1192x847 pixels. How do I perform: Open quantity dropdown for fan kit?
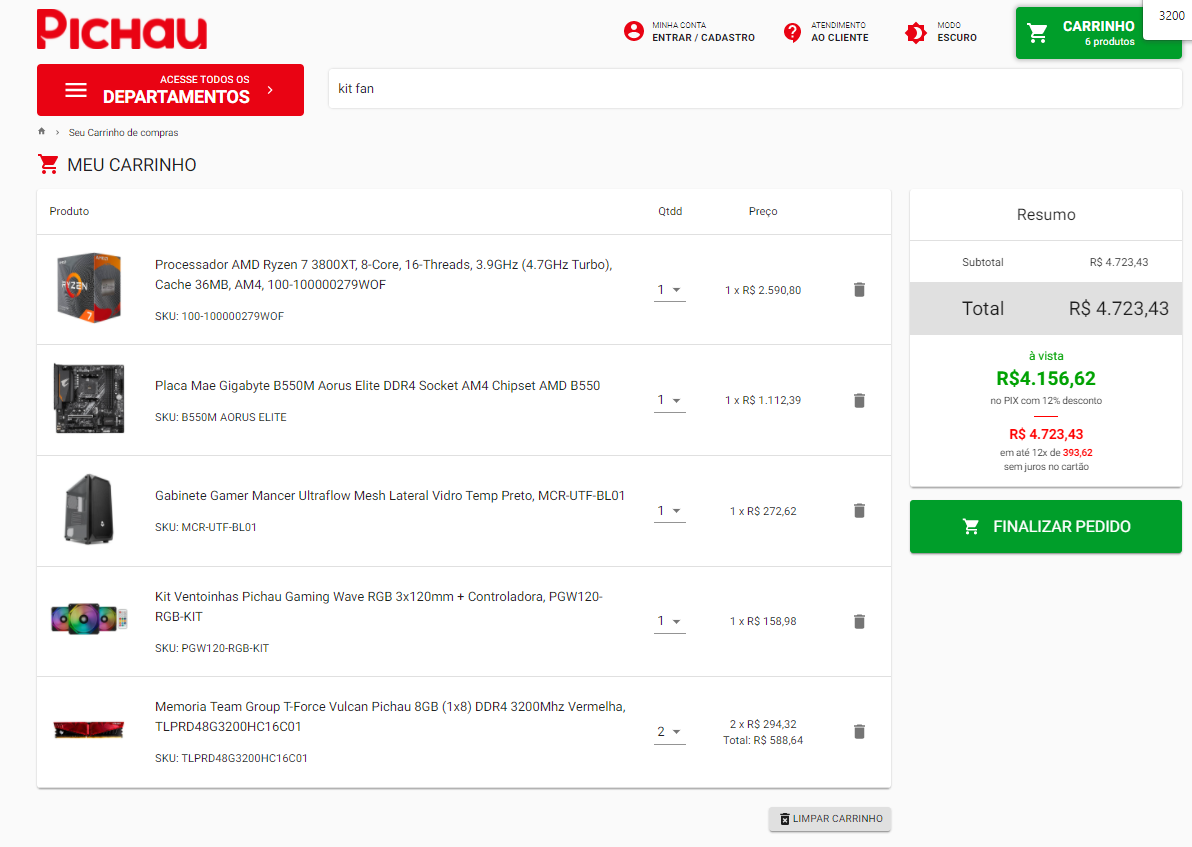(669, 621)
